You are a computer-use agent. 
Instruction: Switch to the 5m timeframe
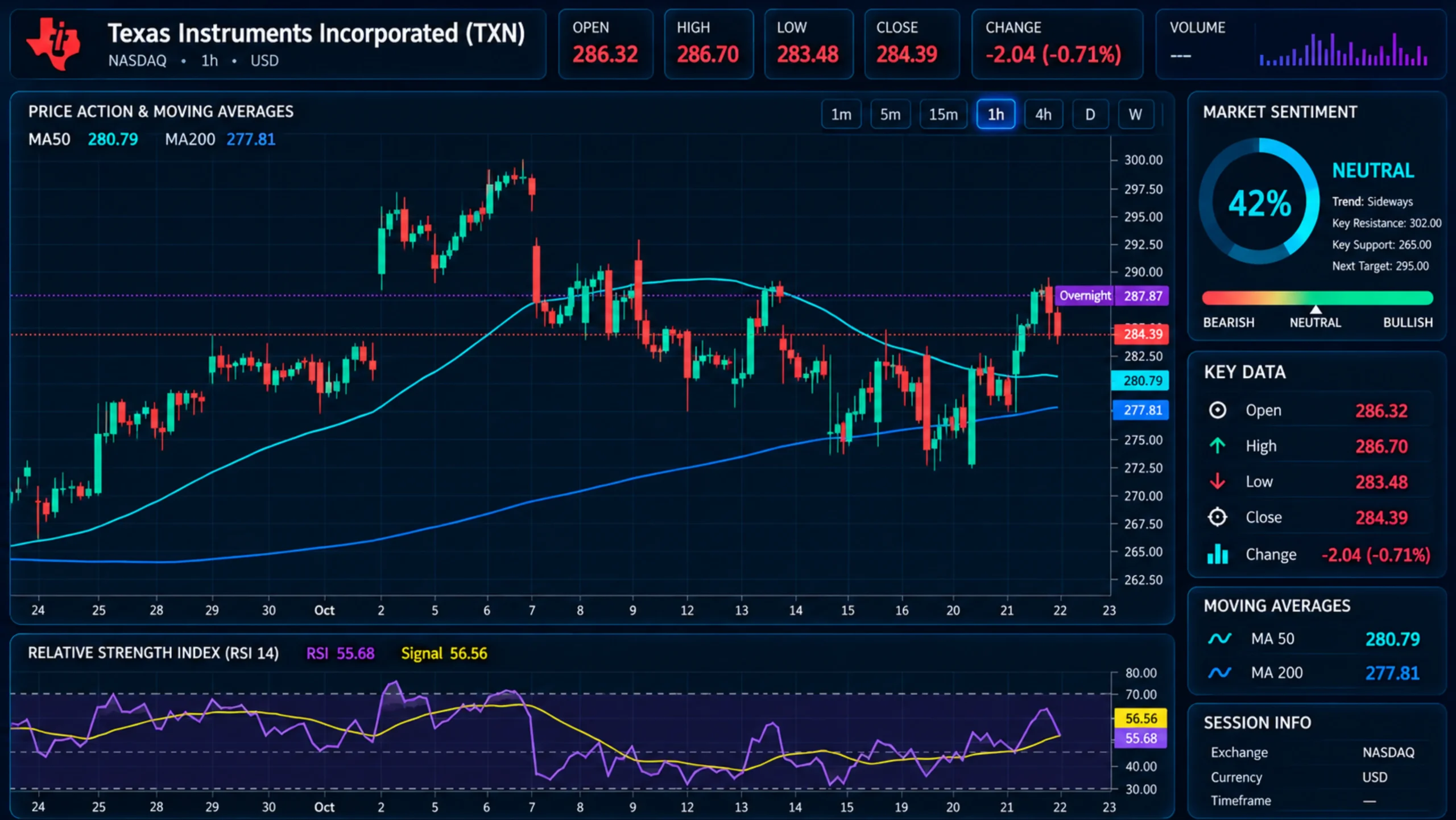tap(890, 114)
